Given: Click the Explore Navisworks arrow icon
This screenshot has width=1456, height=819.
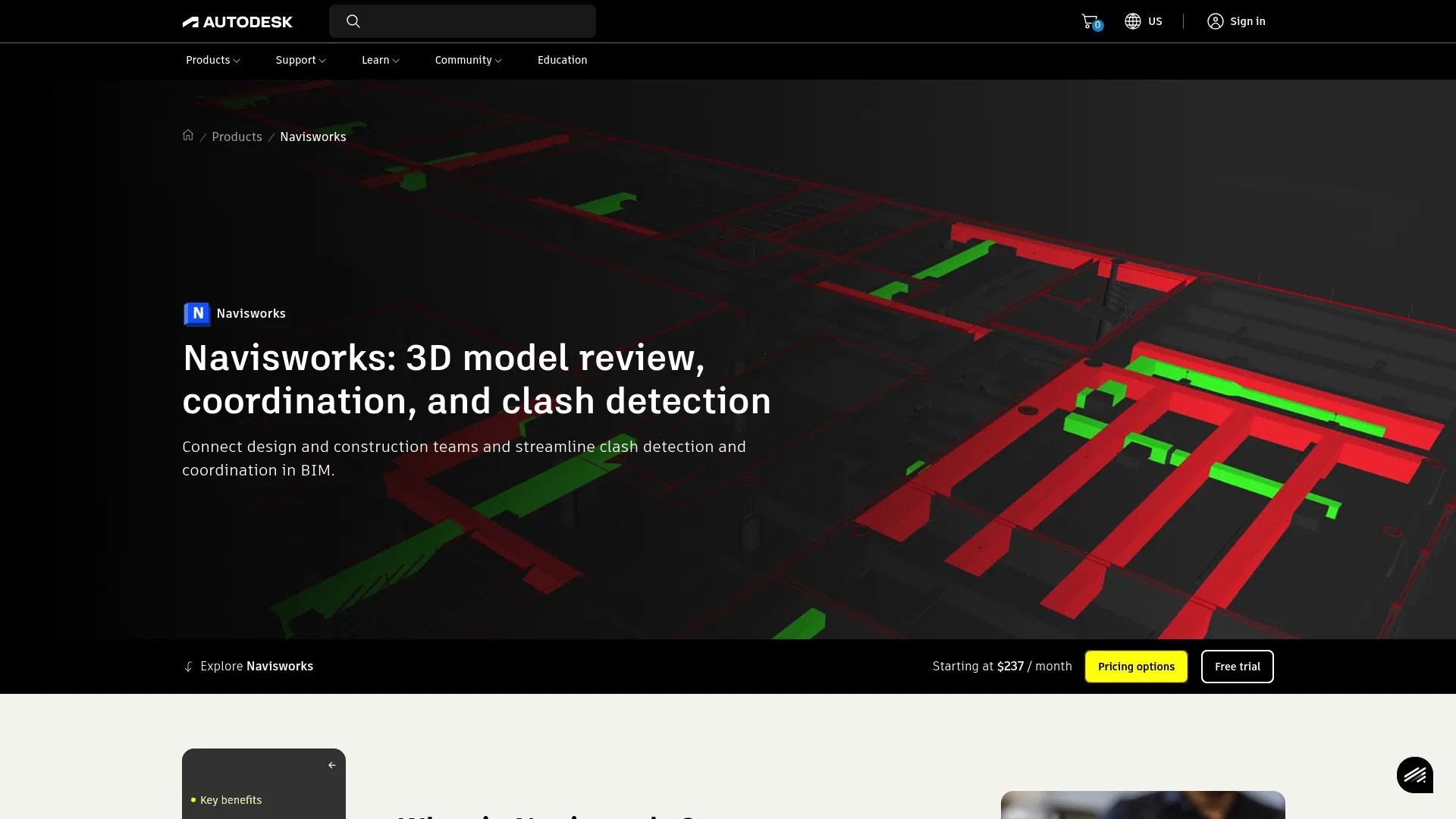Looking at the screenshot, I should point(189,667).
